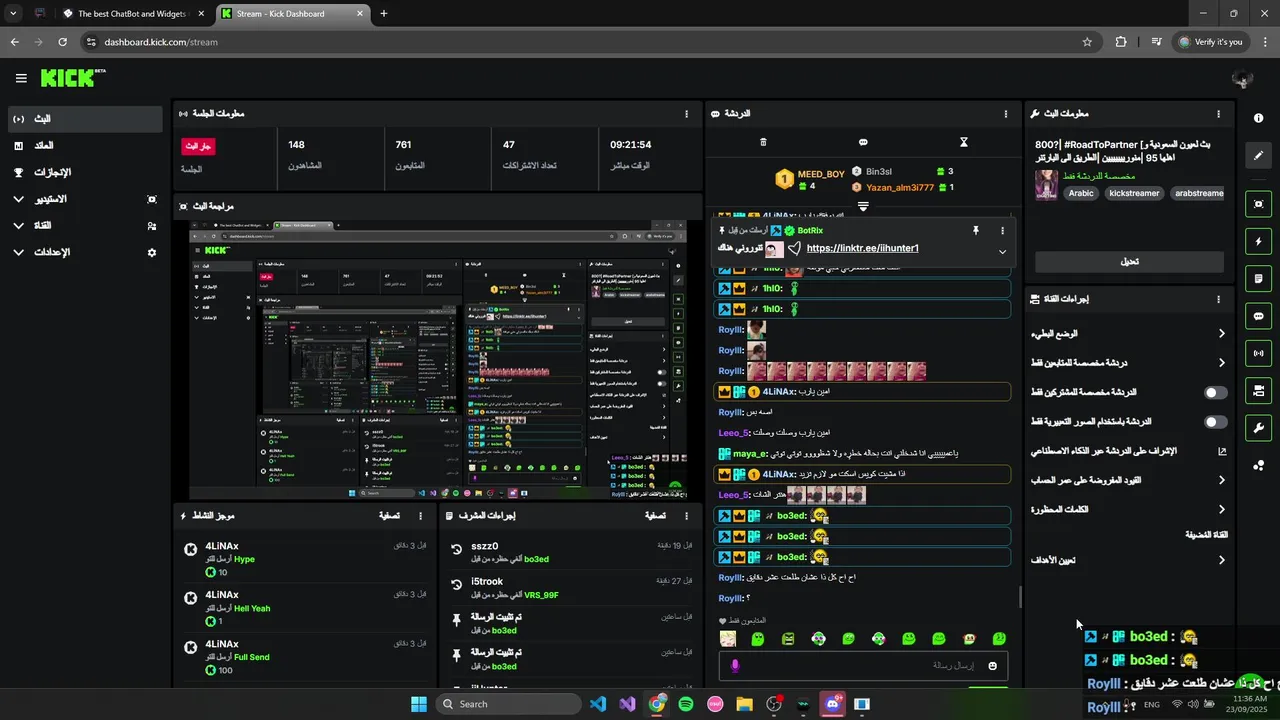Image resolution: width=1280 pixels, height=720 pixels.
Task: Open three-dot menu of stream info panel
Action: point(1218,114)
